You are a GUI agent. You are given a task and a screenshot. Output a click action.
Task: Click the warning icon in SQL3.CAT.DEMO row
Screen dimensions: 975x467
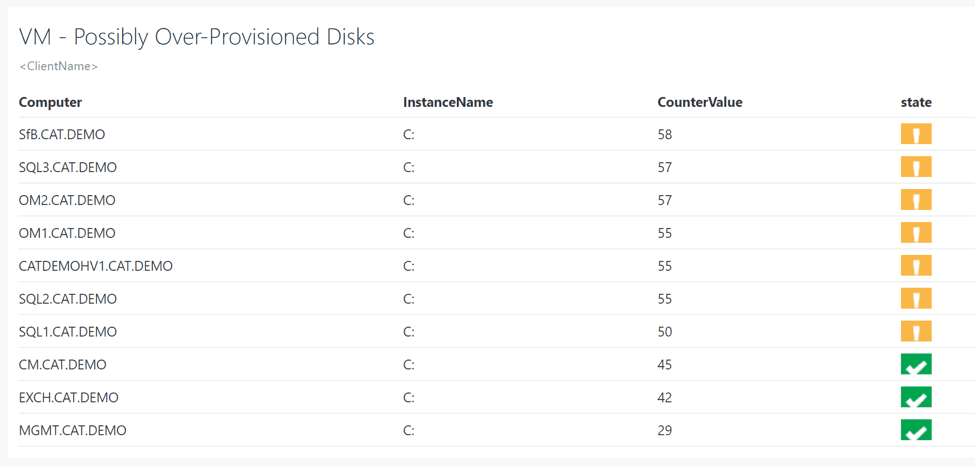coord(916,168)
